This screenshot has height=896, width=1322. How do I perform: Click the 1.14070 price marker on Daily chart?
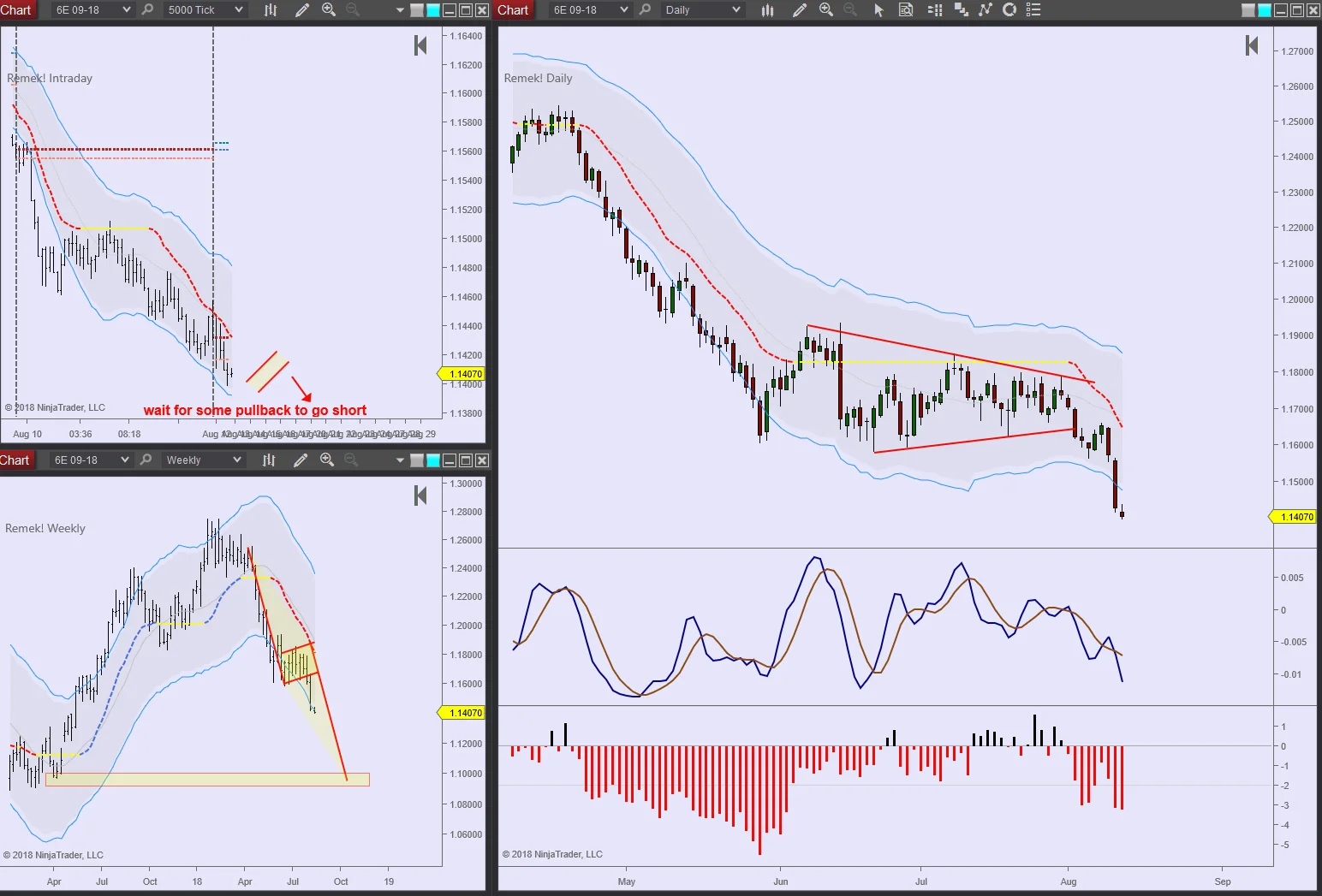click(1292, 517)
